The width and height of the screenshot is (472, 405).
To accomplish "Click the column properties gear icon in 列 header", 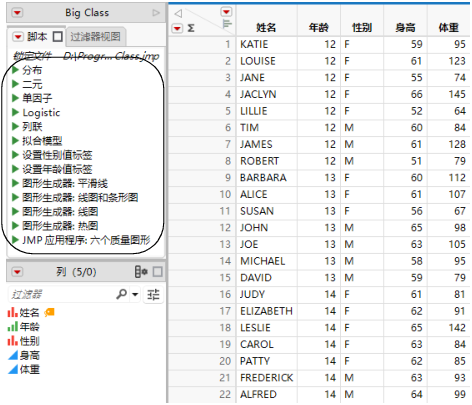I will point(141,272).
